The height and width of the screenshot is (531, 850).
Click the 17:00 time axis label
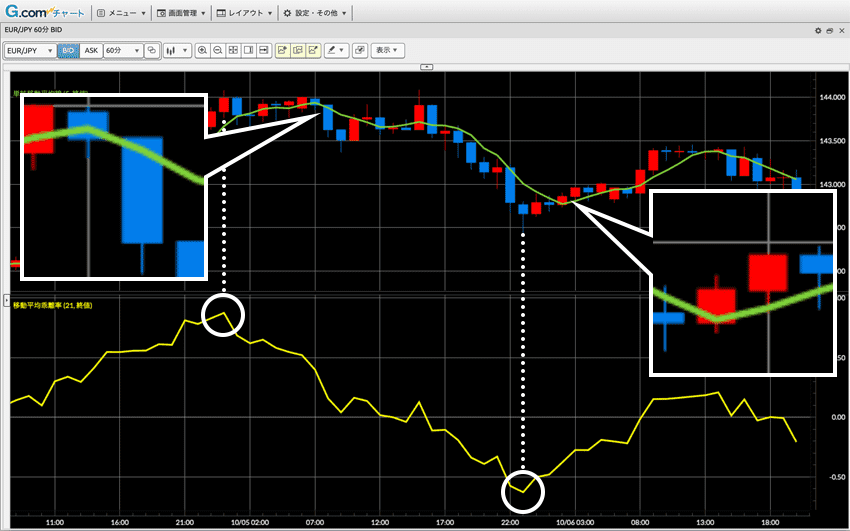click(x=445, y=523)
